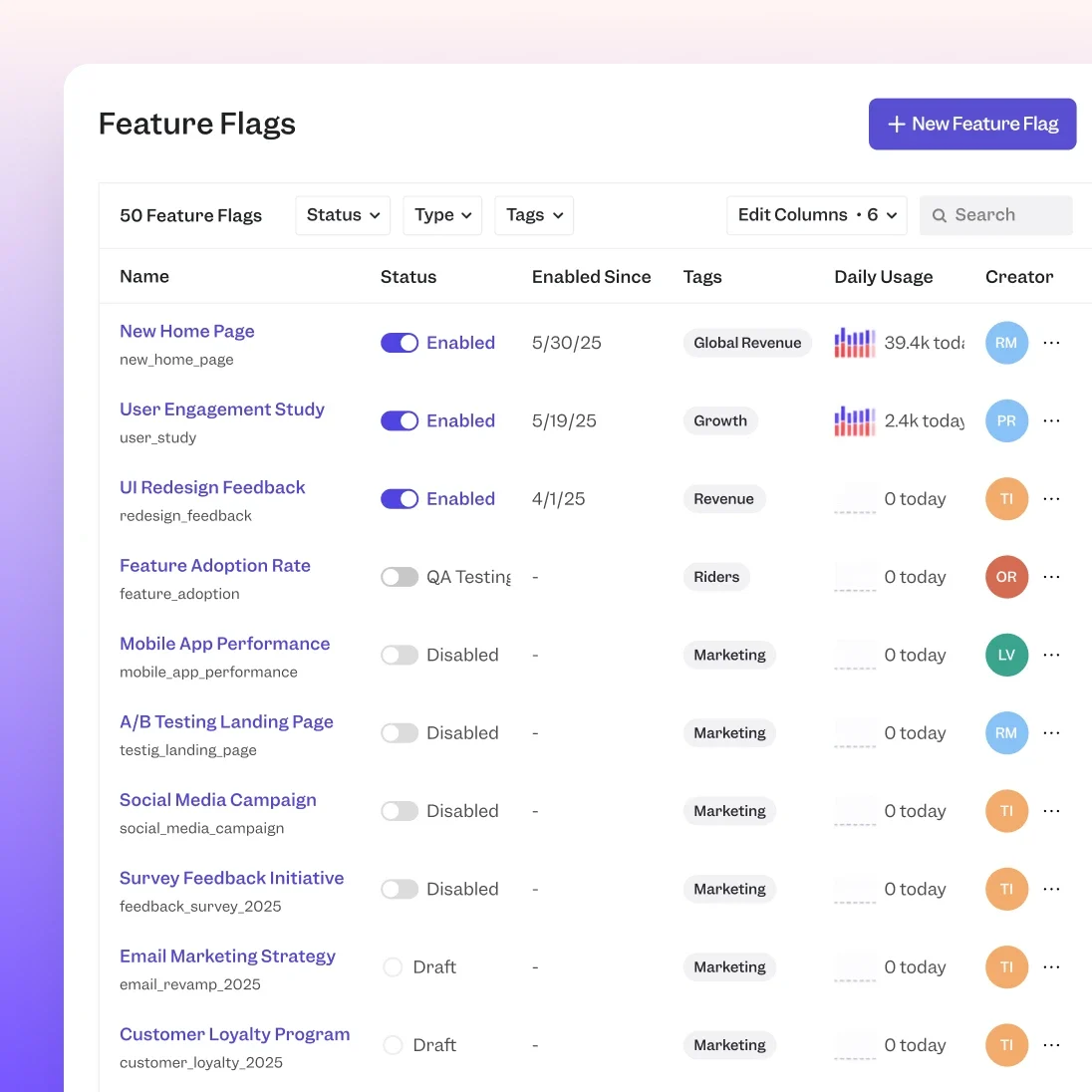Click the search magnifier icon

click(x=939, y=215)
